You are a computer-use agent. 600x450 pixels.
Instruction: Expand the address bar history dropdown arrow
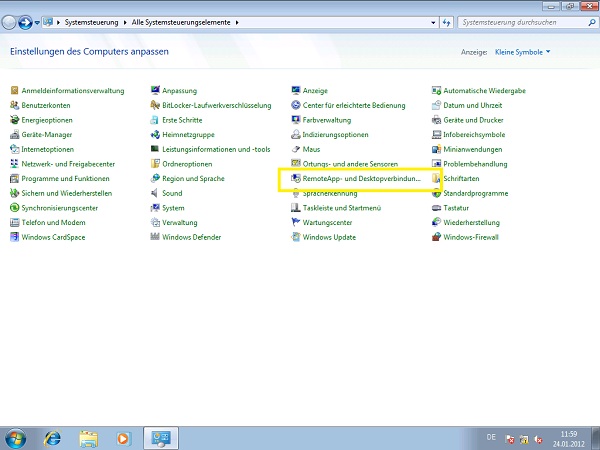(433, 23)
